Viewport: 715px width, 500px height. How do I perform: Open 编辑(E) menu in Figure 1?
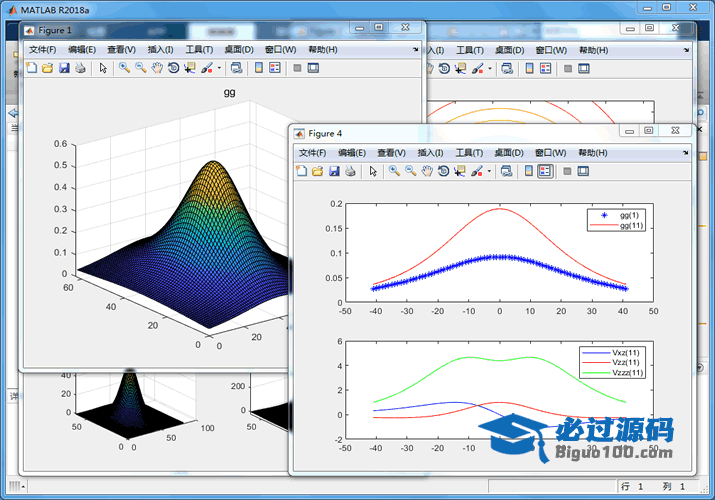coord(82,50)
